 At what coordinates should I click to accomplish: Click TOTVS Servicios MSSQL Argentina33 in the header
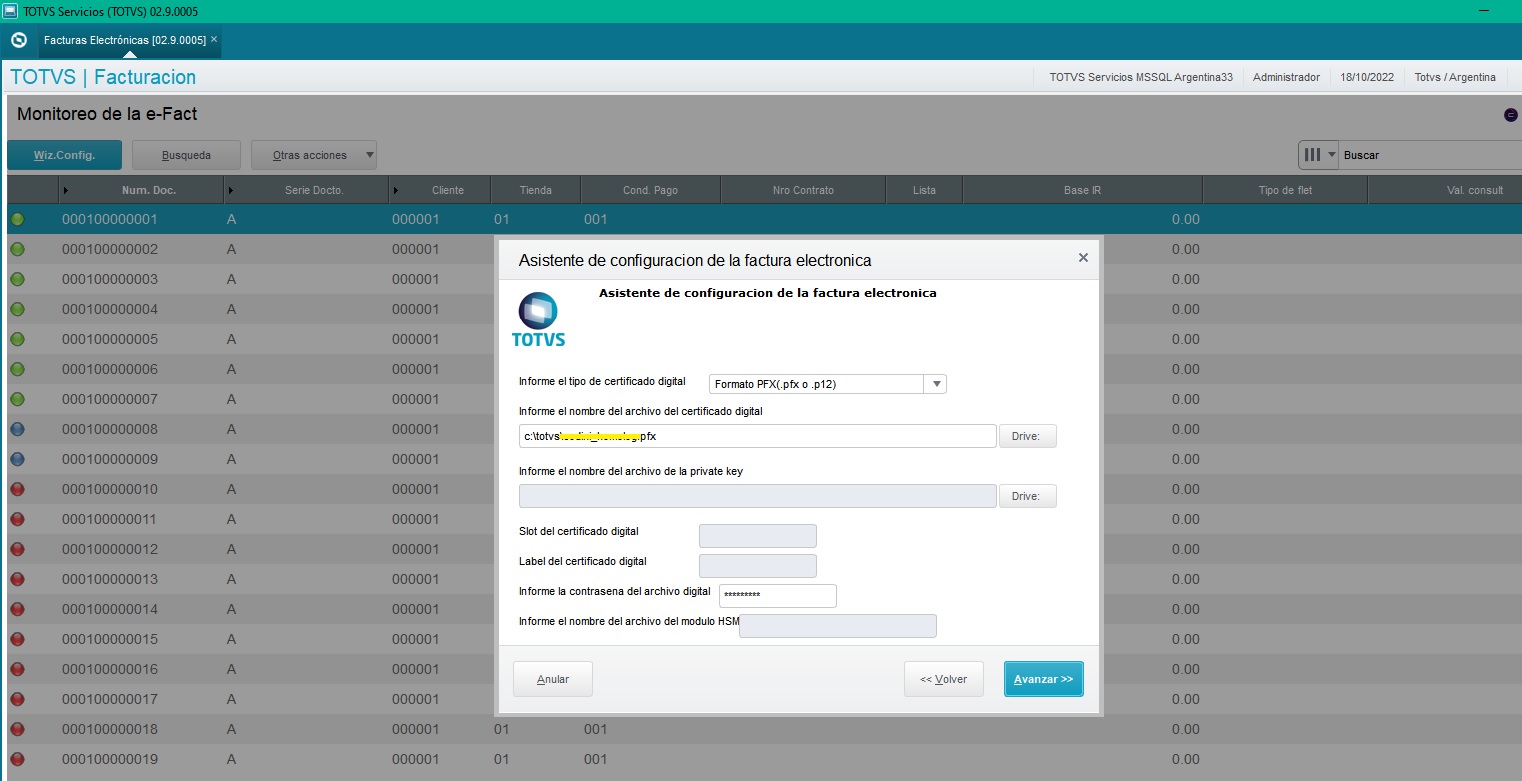pyautogui.click(x=1141, y=77)
